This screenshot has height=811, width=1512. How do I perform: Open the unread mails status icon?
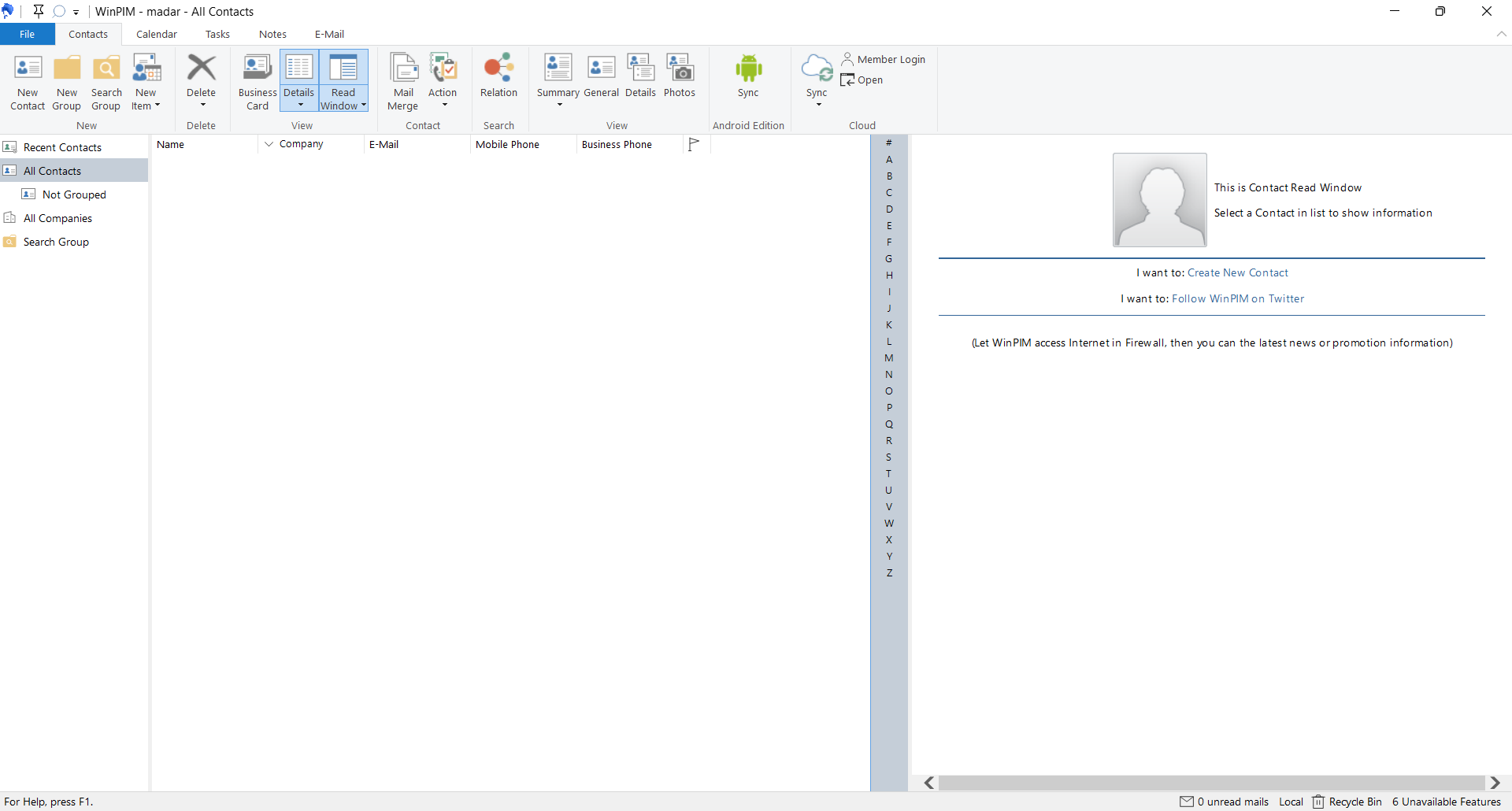pyautogui.click(x=1187, y=802)
